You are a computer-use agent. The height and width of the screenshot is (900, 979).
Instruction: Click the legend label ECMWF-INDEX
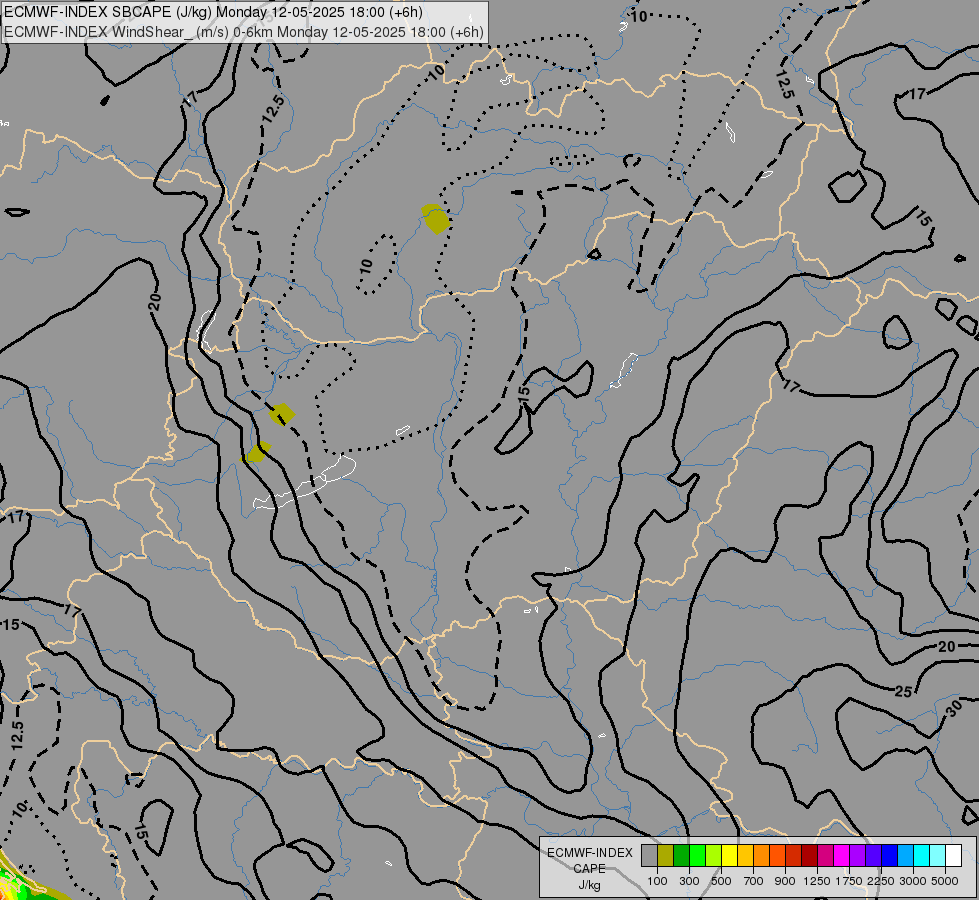click(590, 853)
